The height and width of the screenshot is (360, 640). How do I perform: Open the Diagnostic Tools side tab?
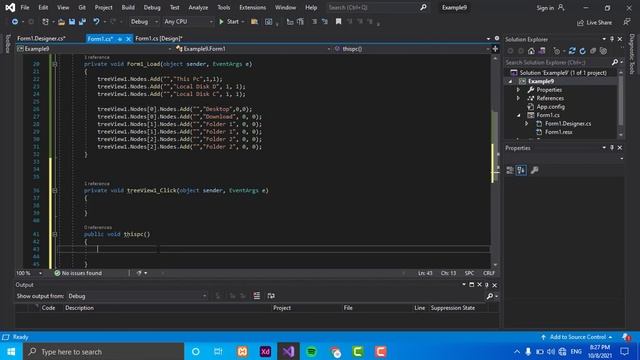coord(632,54)
